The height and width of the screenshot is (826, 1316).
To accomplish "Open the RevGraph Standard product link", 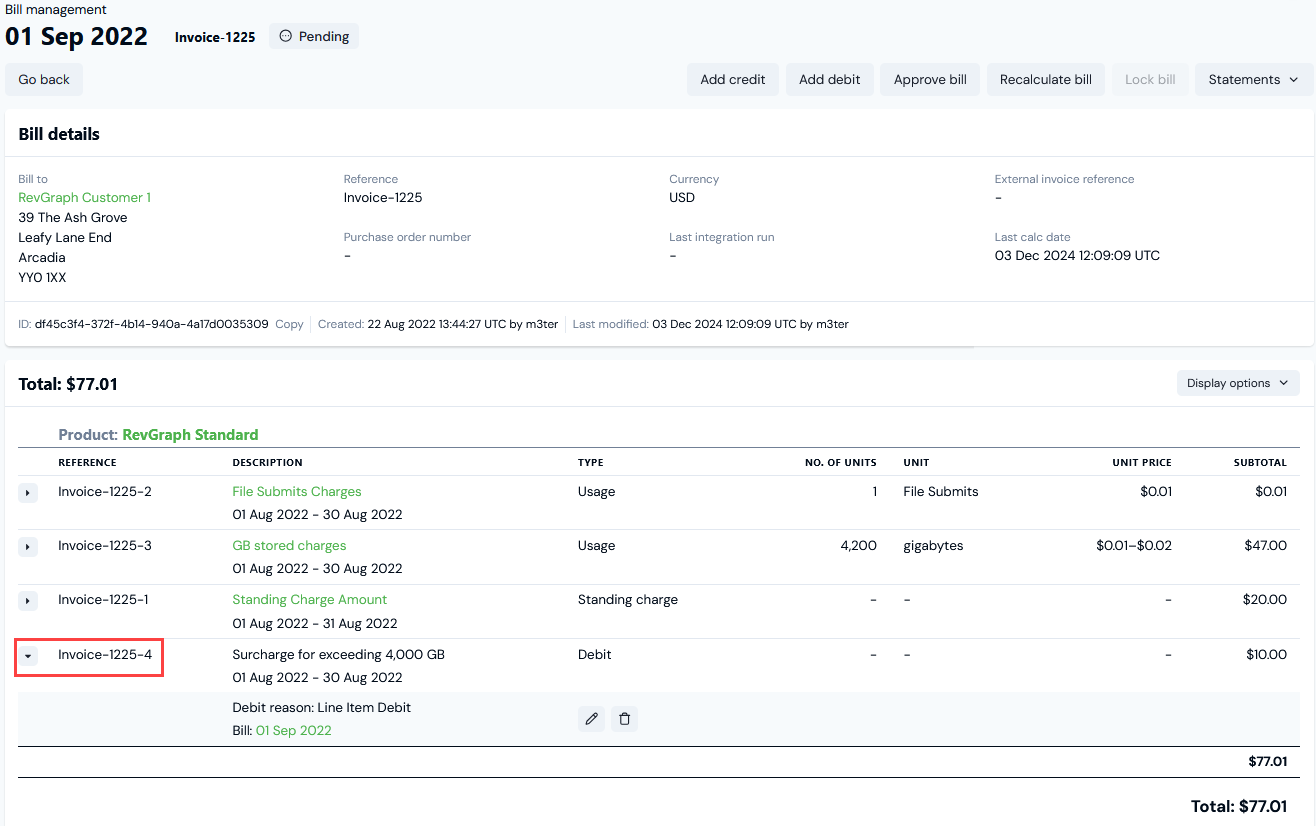I will (190, 435).
